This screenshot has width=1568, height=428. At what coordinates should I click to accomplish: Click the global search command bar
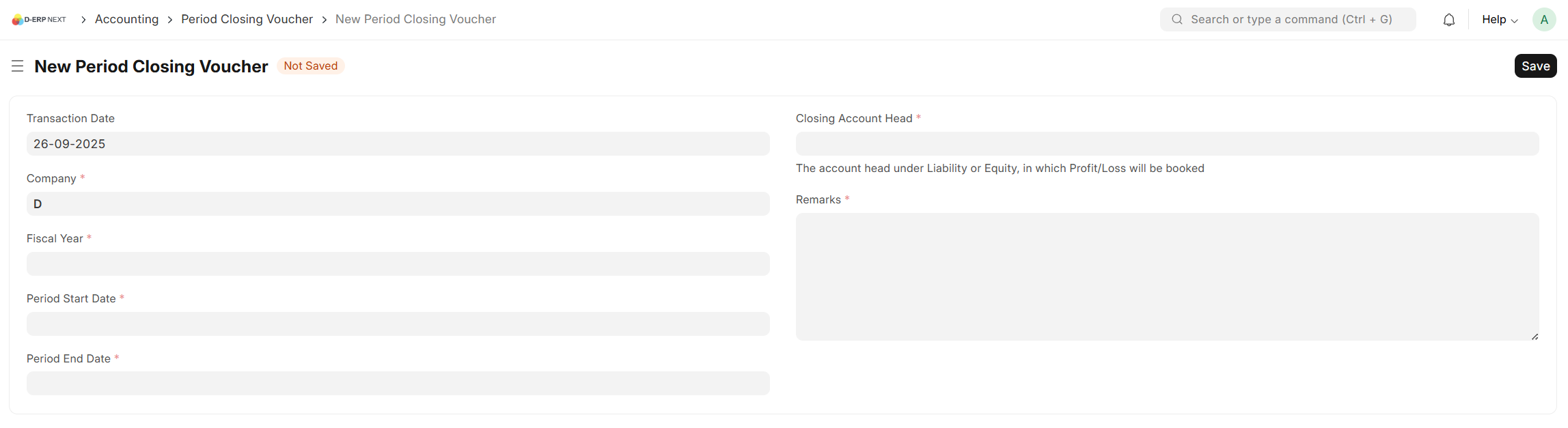tap(1287, 19)
